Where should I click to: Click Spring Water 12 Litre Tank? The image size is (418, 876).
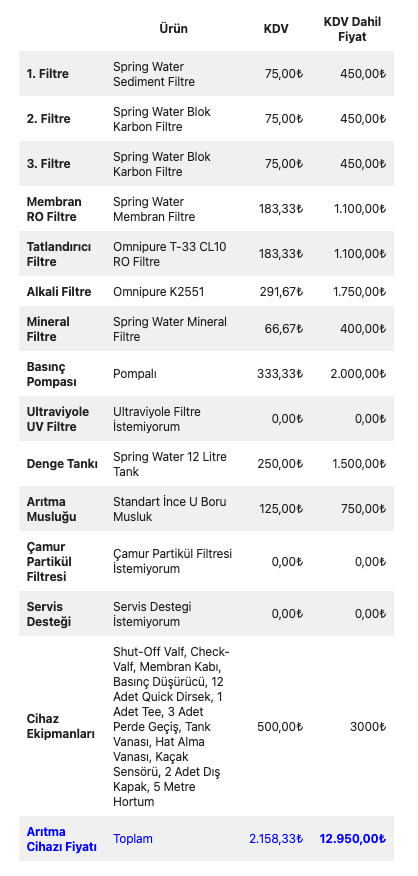(170, 464)
